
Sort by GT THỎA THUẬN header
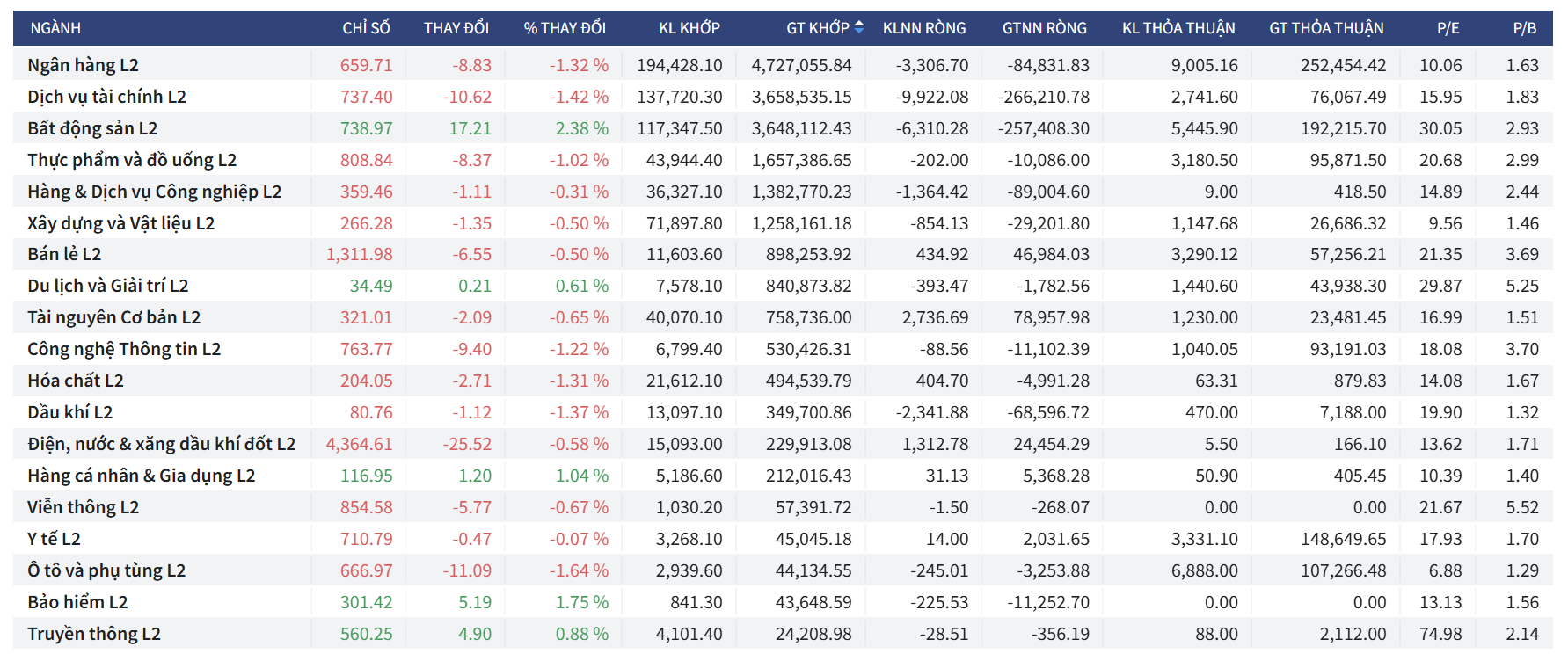[1325, 28]
